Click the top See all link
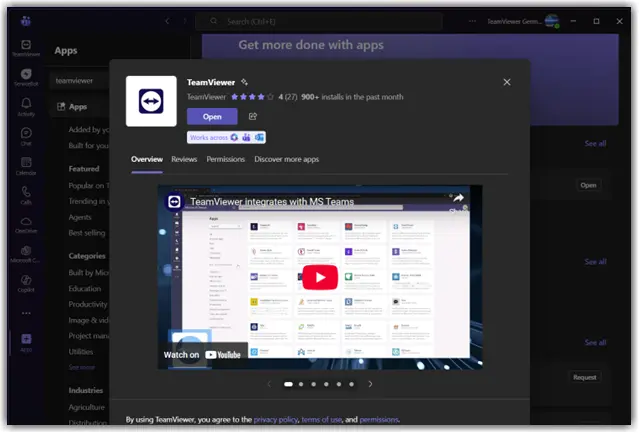 click(x=595, y=143)
